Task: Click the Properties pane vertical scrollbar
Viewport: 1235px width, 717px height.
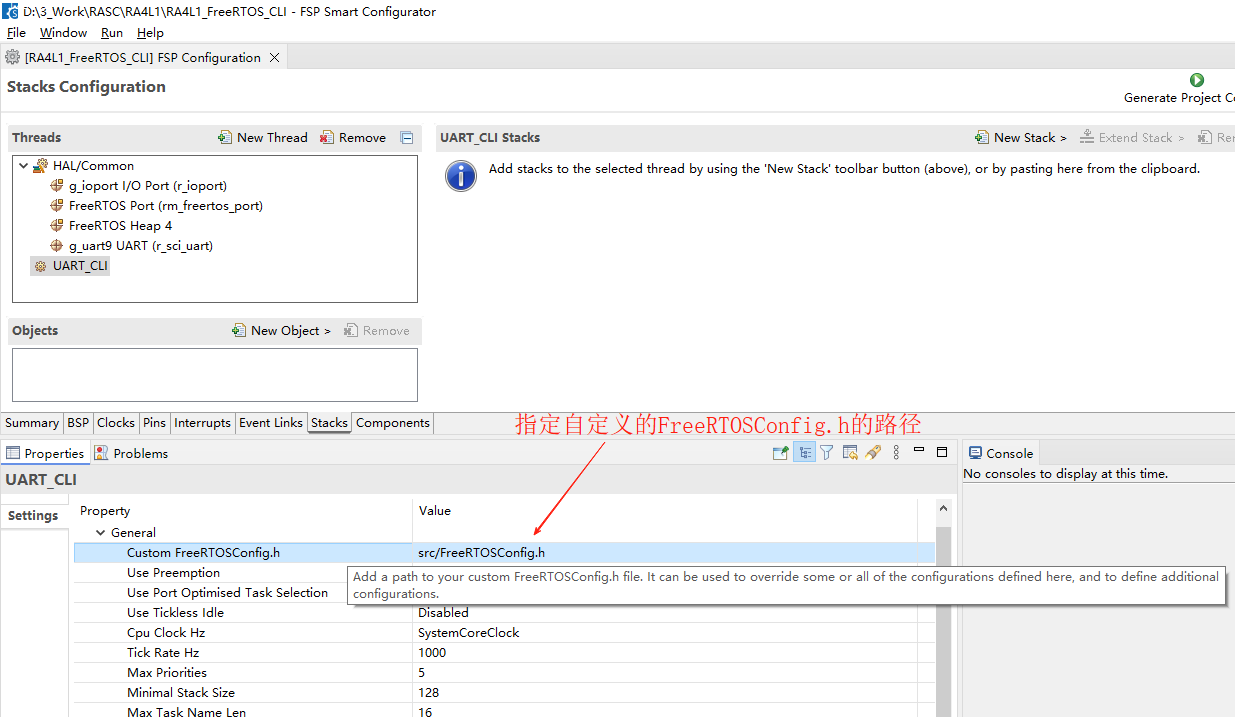Action: (943, 610)
